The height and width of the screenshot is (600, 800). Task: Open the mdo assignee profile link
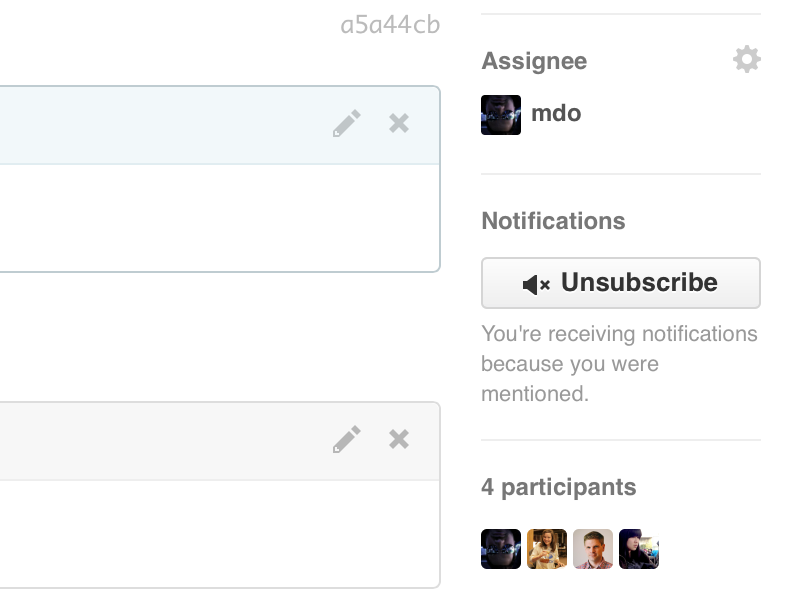556,113
